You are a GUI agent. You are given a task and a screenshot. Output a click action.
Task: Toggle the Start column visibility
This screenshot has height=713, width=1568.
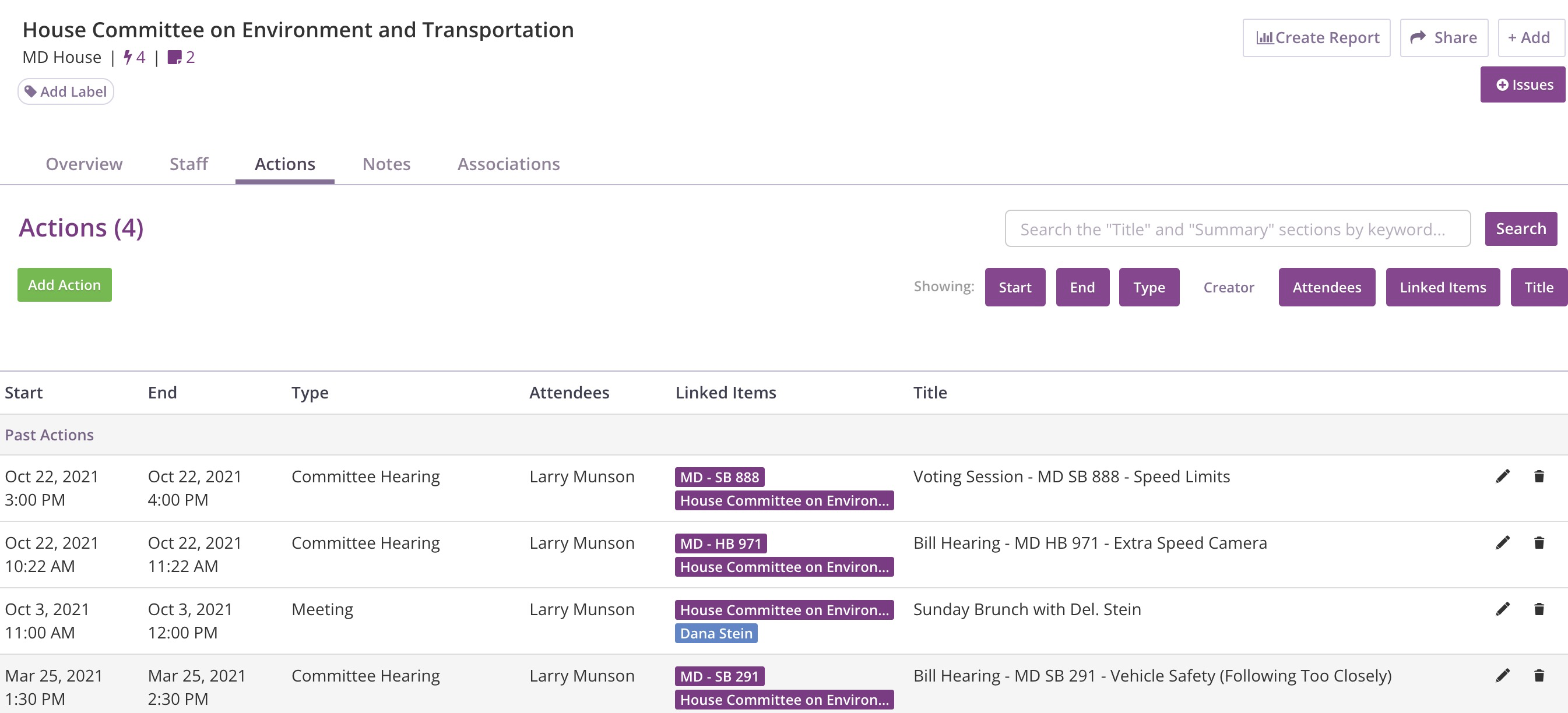(1015, 287)
